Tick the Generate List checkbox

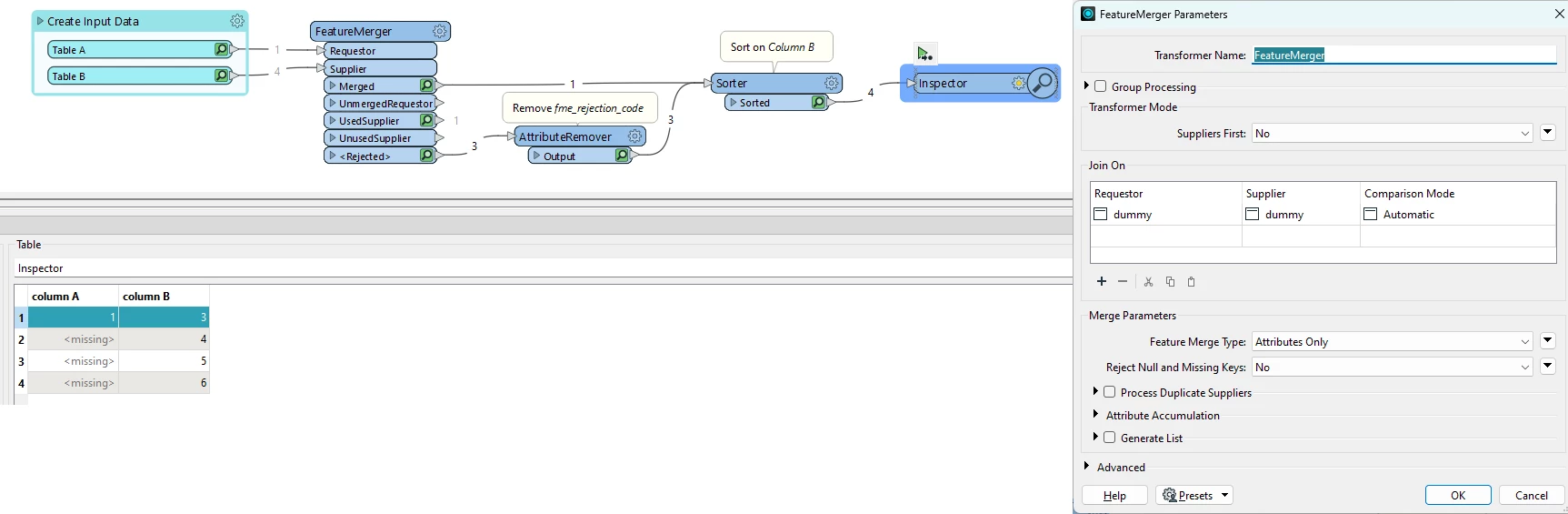[x=1110, y=438]
